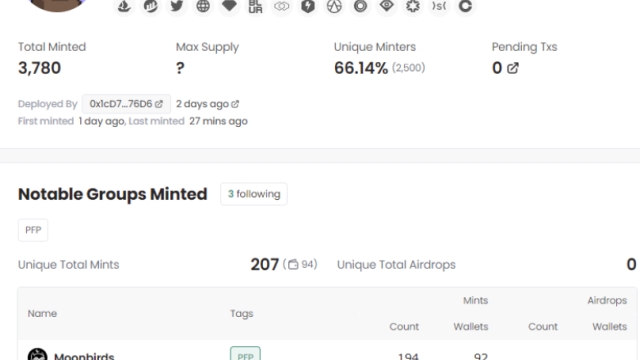The width and height of the screenshot is (640, 360).
Task: Open the 2 days ago deployment link
Action: coord(207,104)
